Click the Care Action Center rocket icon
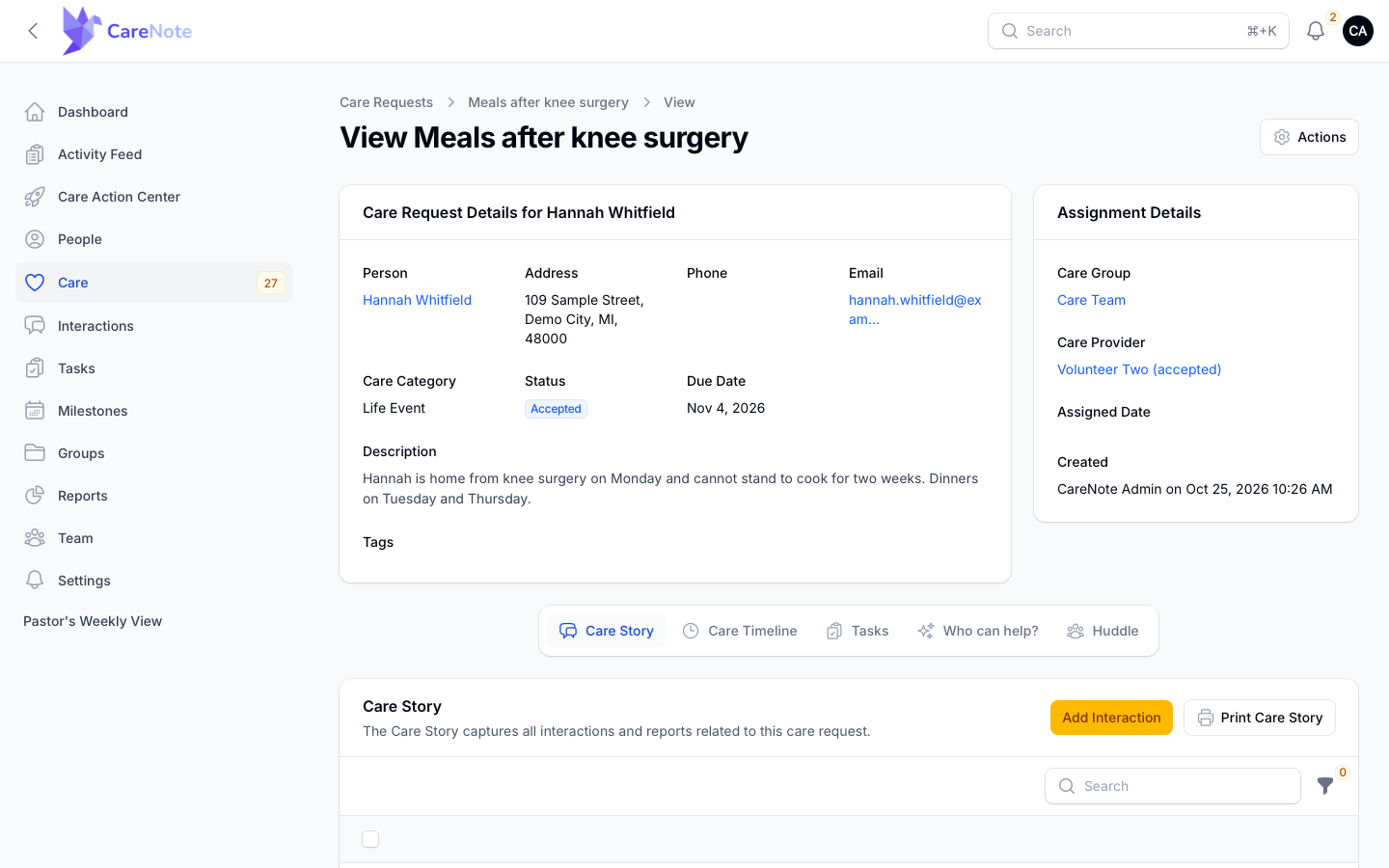The image size is (1389, 868). (x=35, y=197)
